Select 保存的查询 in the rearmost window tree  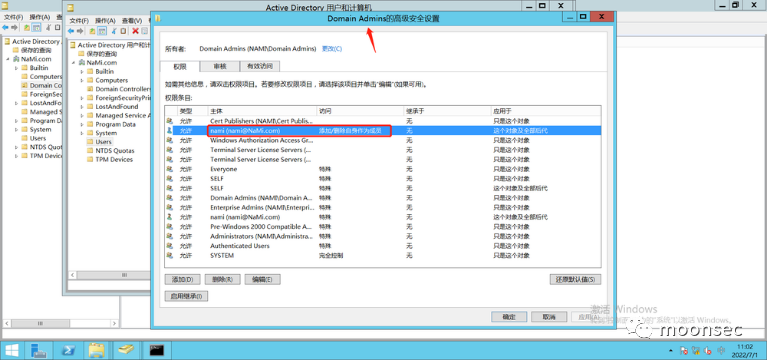click(x=35, y=50)
